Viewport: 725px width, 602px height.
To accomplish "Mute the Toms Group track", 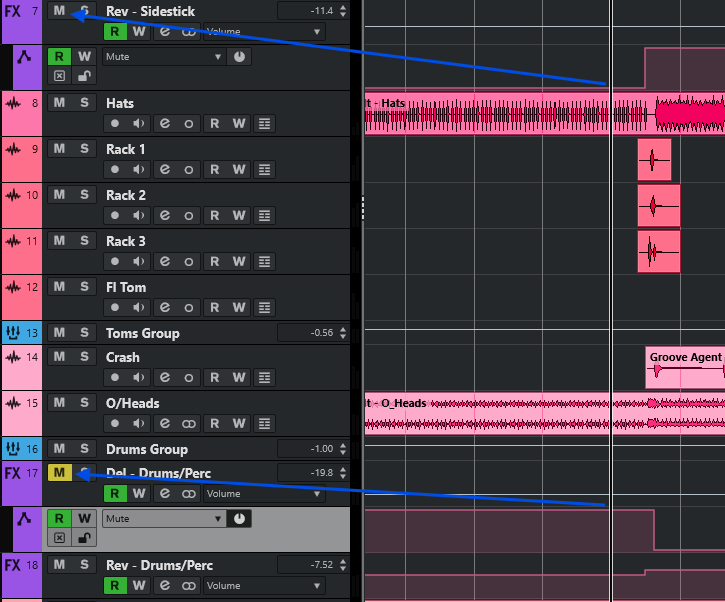I will (x=59, y=332).
